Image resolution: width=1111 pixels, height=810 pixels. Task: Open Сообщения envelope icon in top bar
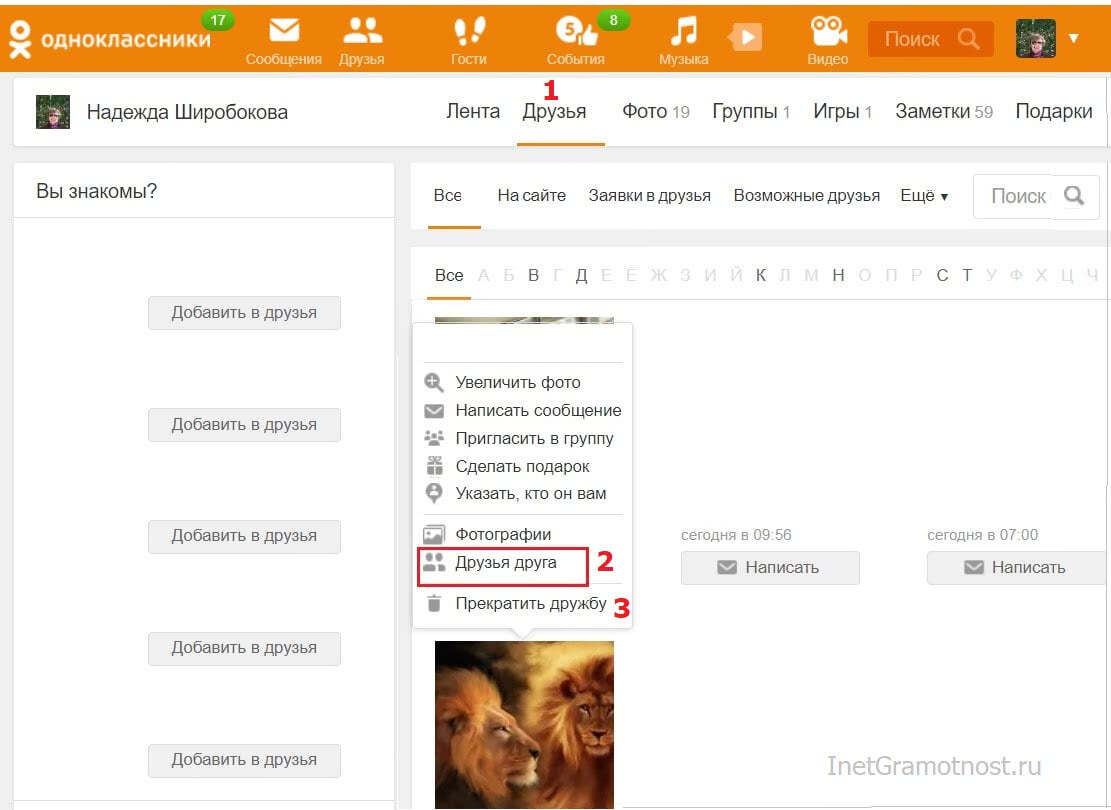284,34
